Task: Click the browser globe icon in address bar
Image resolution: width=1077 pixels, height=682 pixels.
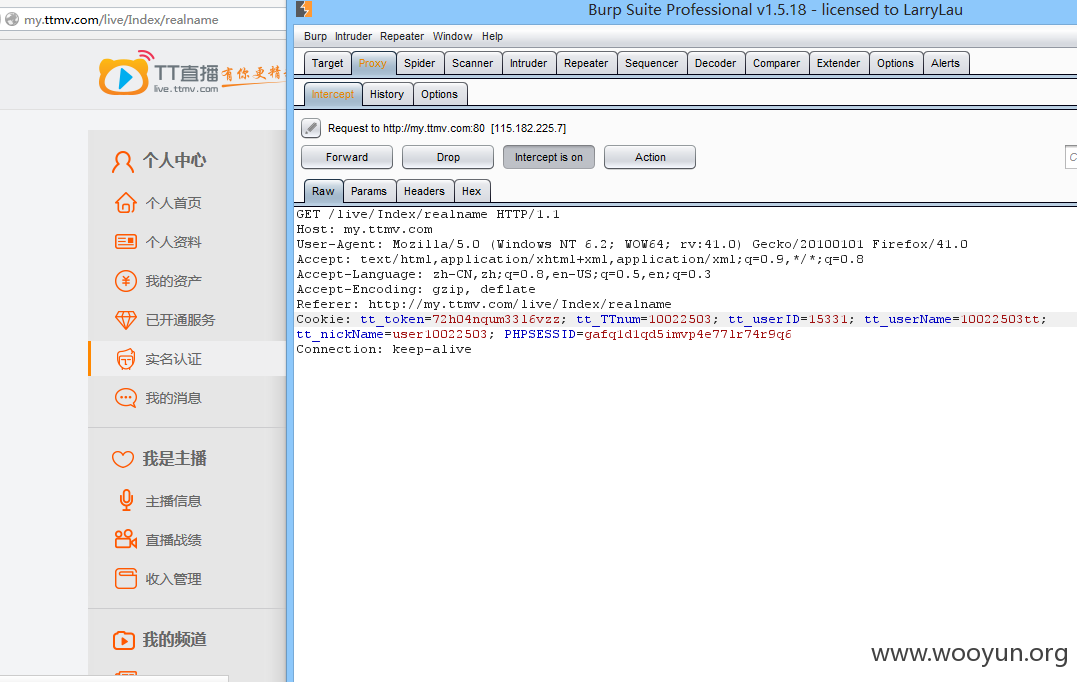Action: pos(12,19)
